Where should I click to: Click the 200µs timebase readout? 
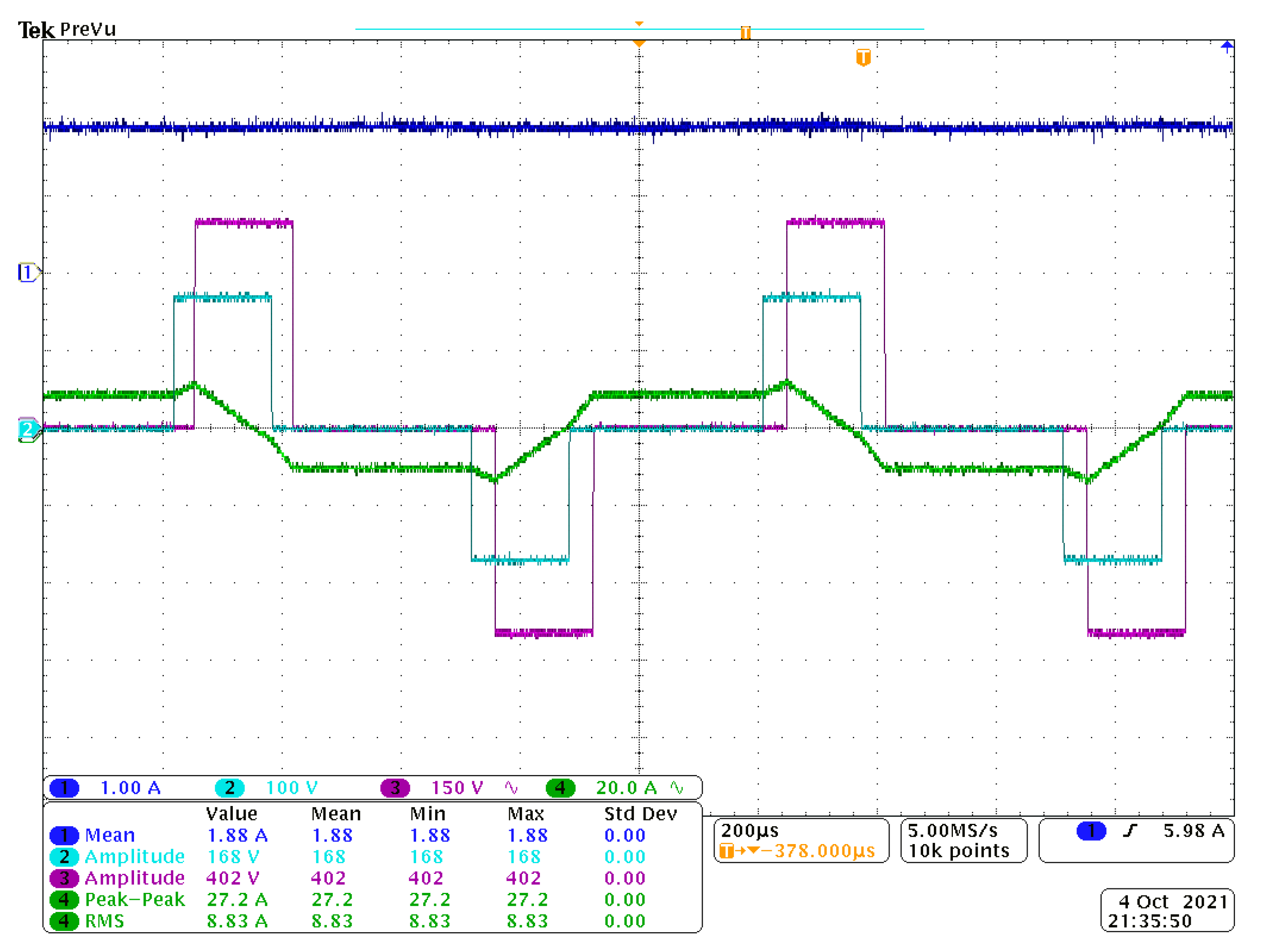750,830
